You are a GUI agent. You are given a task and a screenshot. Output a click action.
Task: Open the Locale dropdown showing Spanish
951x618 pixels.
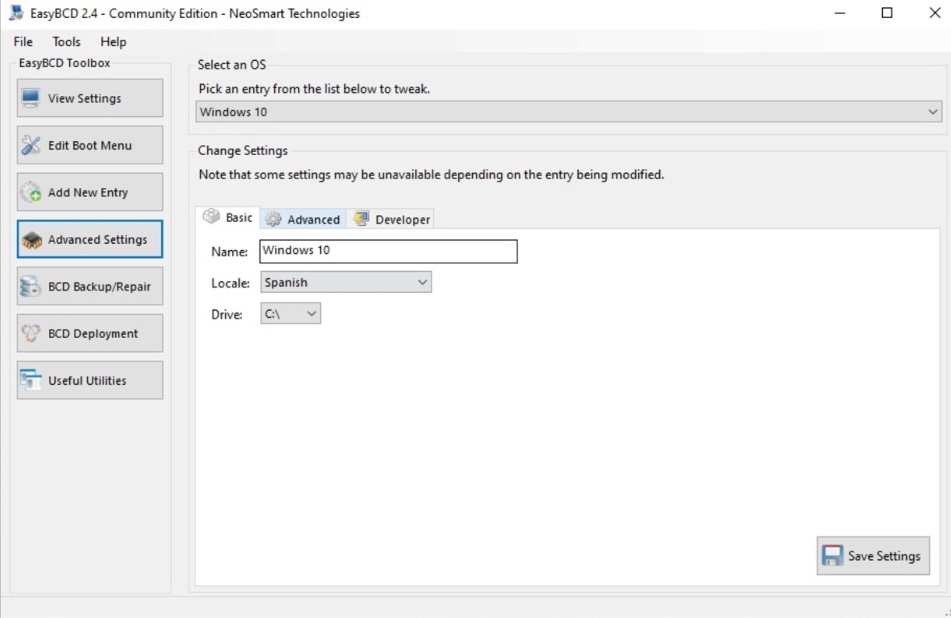422,283
